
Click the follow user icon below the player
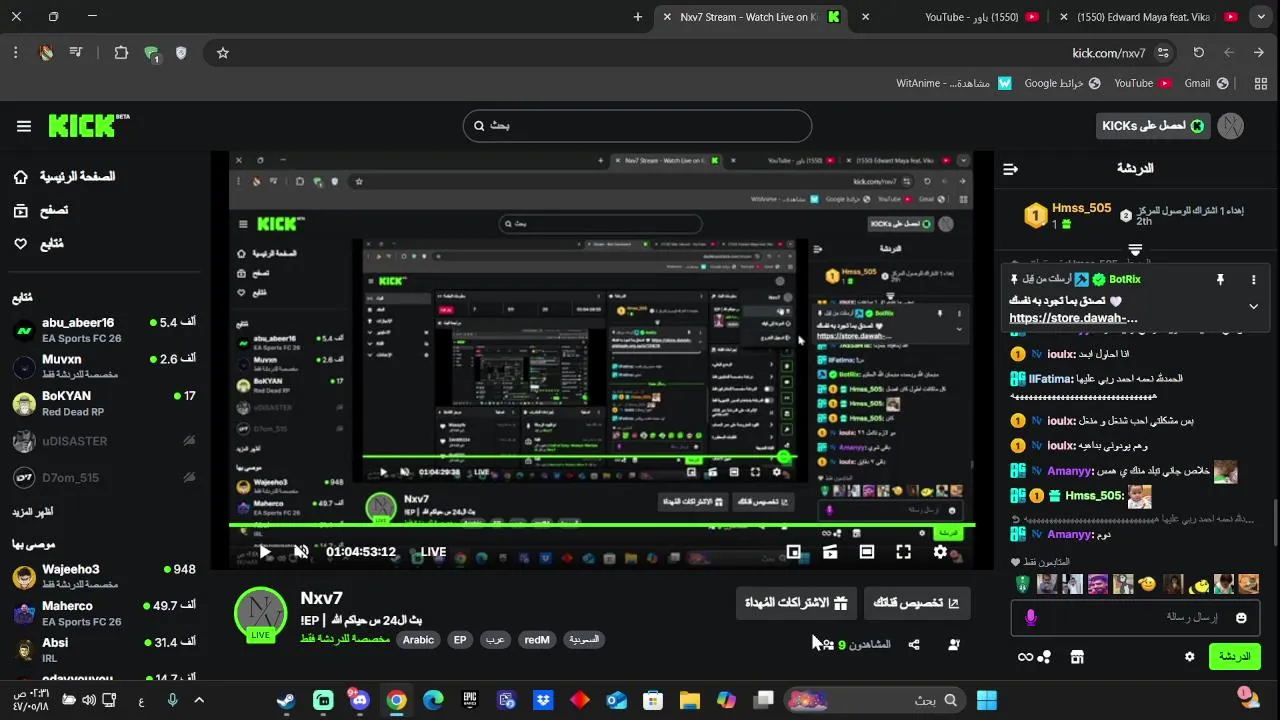pos(954,645)
